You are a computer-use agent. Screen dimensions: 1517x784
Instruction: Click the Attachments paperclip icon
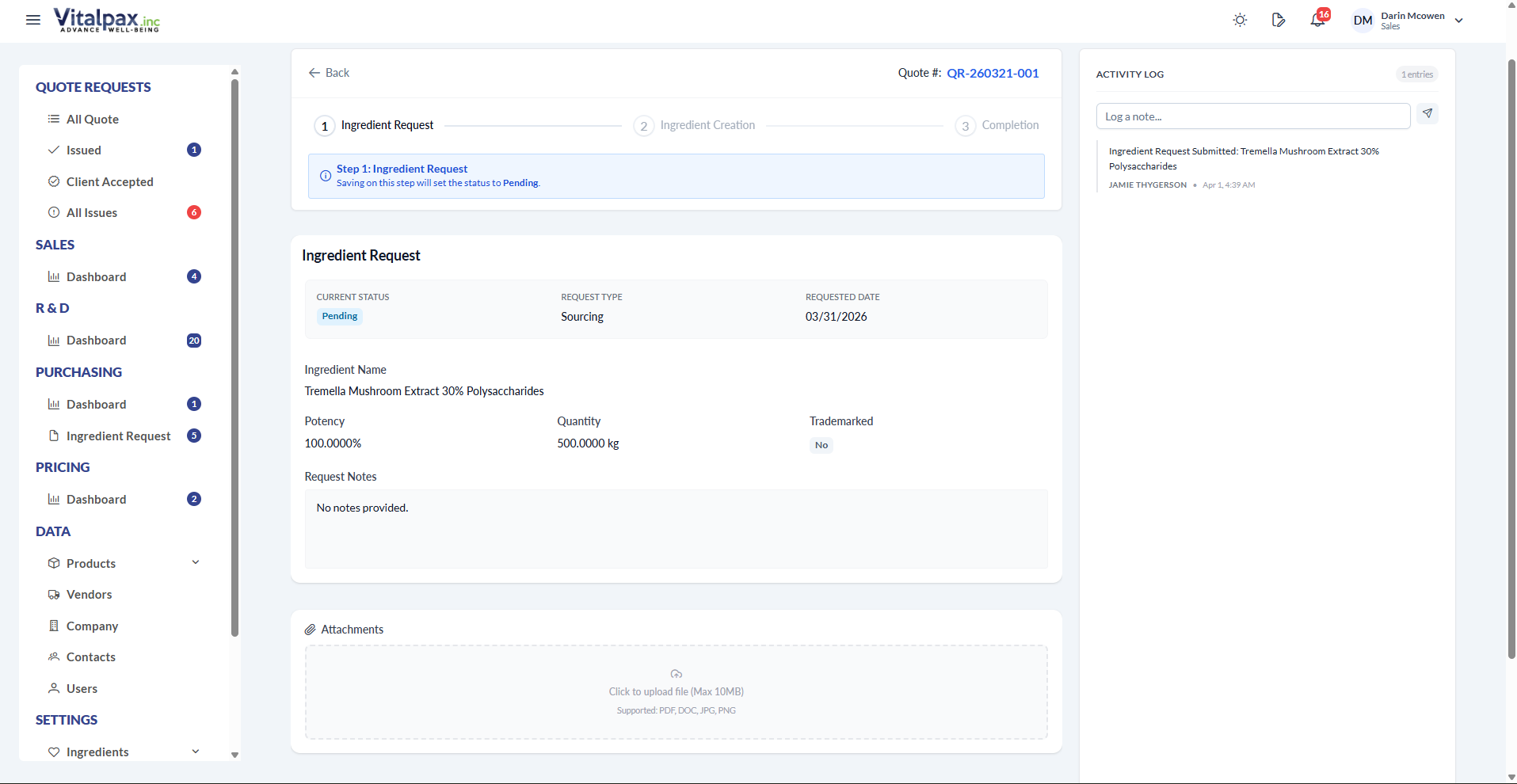[x=311, y=630]
